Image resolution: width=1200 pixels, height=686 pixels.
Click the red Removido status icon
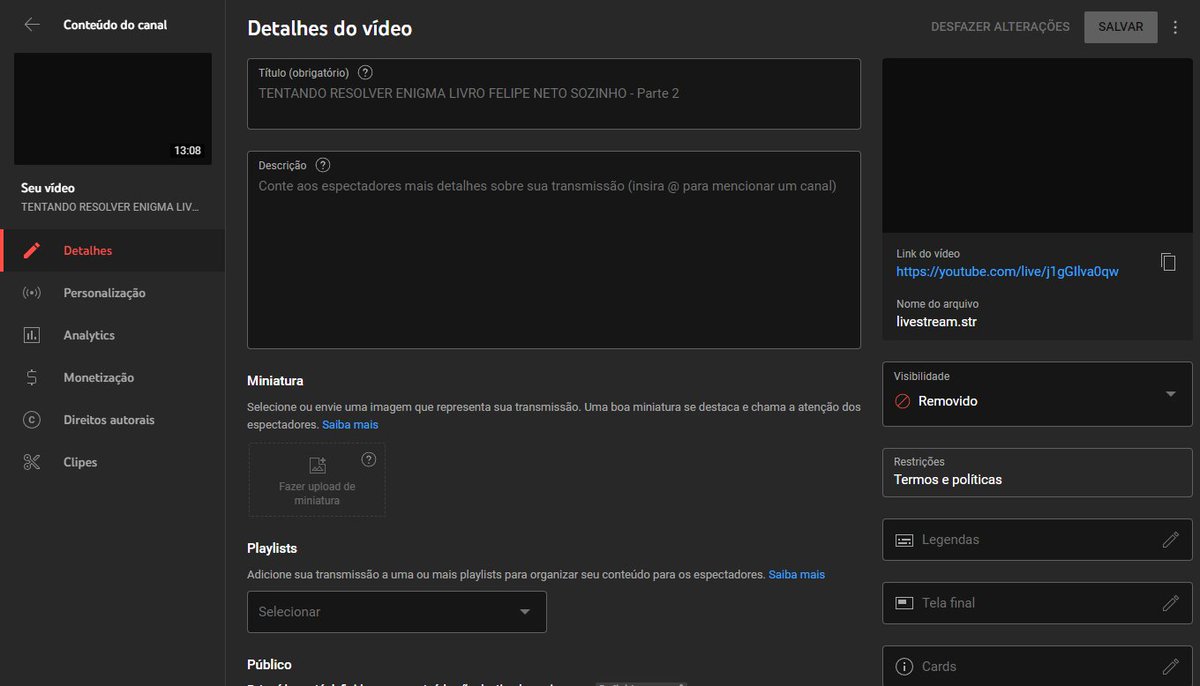pyautogui.click(x=902, y=401)
